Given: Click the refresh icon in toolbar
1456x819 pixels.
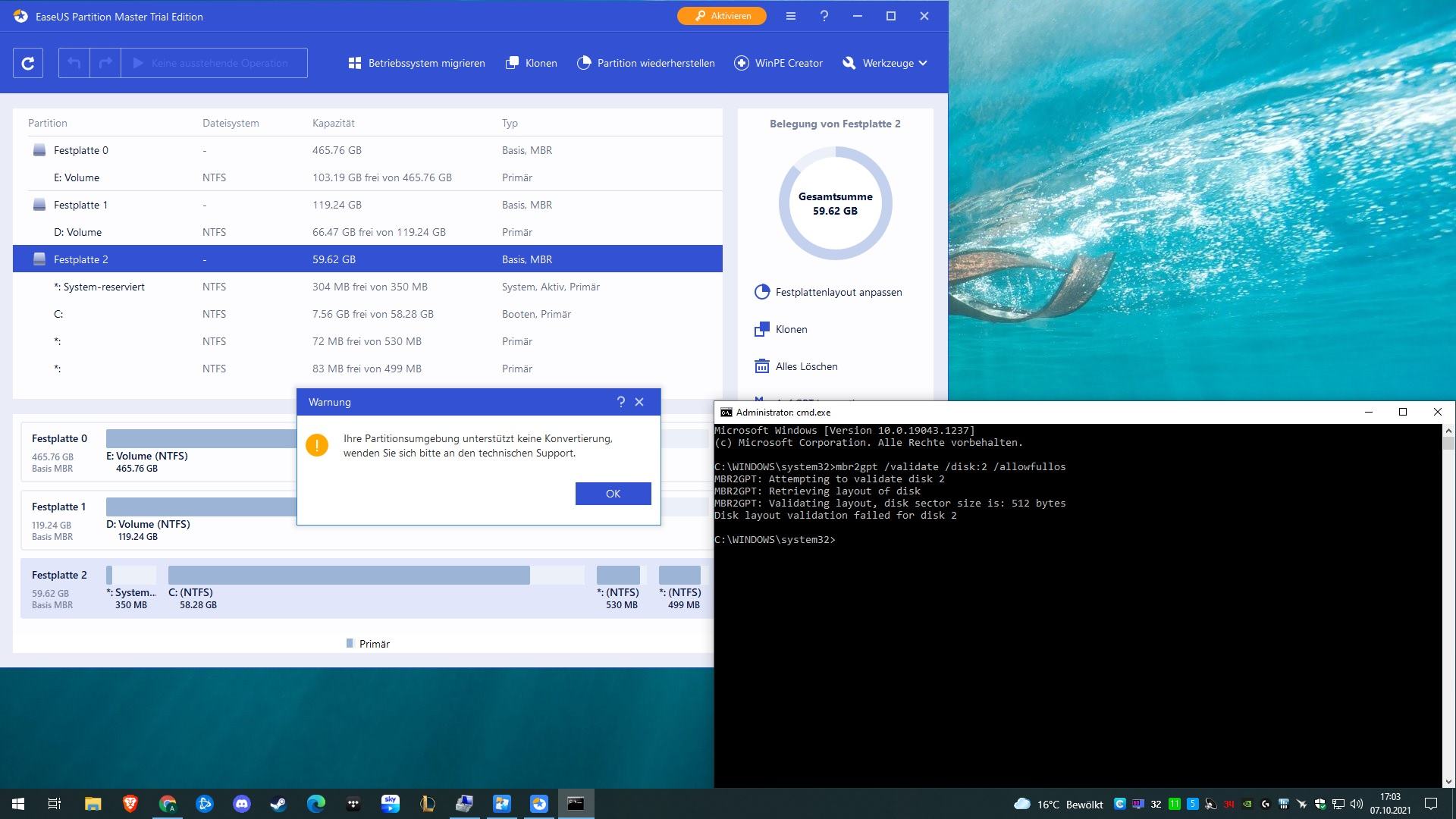Looking at the screenshot, I should tap(28, 63).
